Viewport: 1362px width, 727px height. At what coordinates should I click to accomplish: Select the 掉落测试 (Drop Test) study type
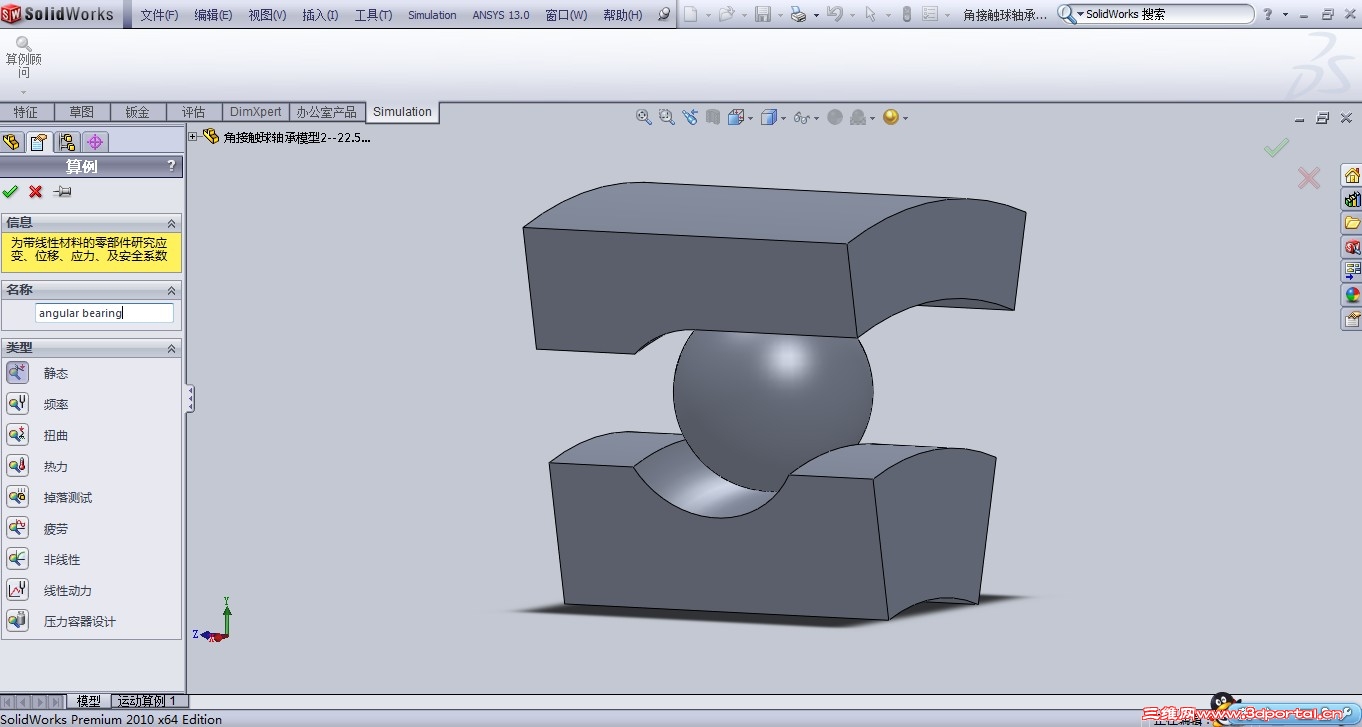pyautogui.click(x=17, y=497)
